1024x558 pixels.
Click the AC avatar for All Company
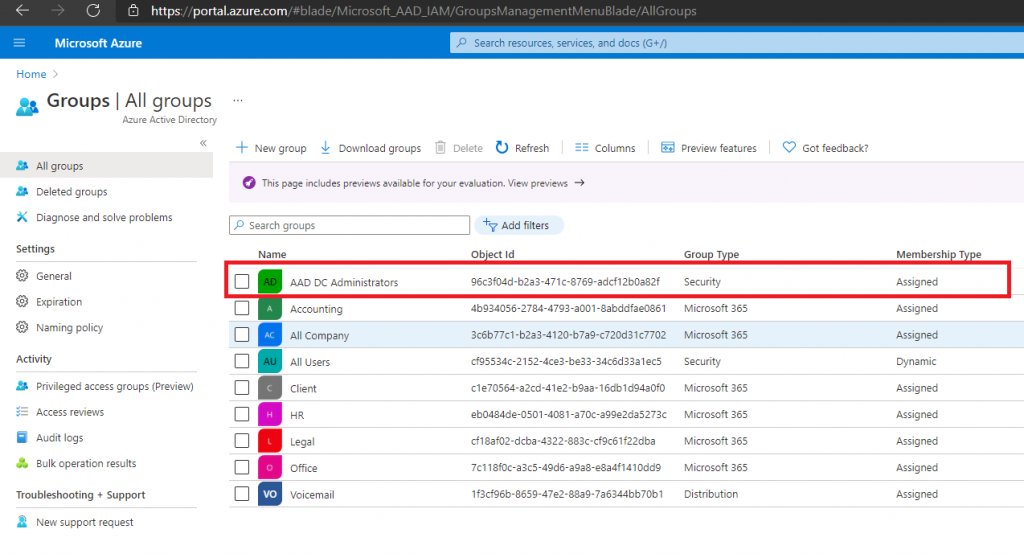270,335
